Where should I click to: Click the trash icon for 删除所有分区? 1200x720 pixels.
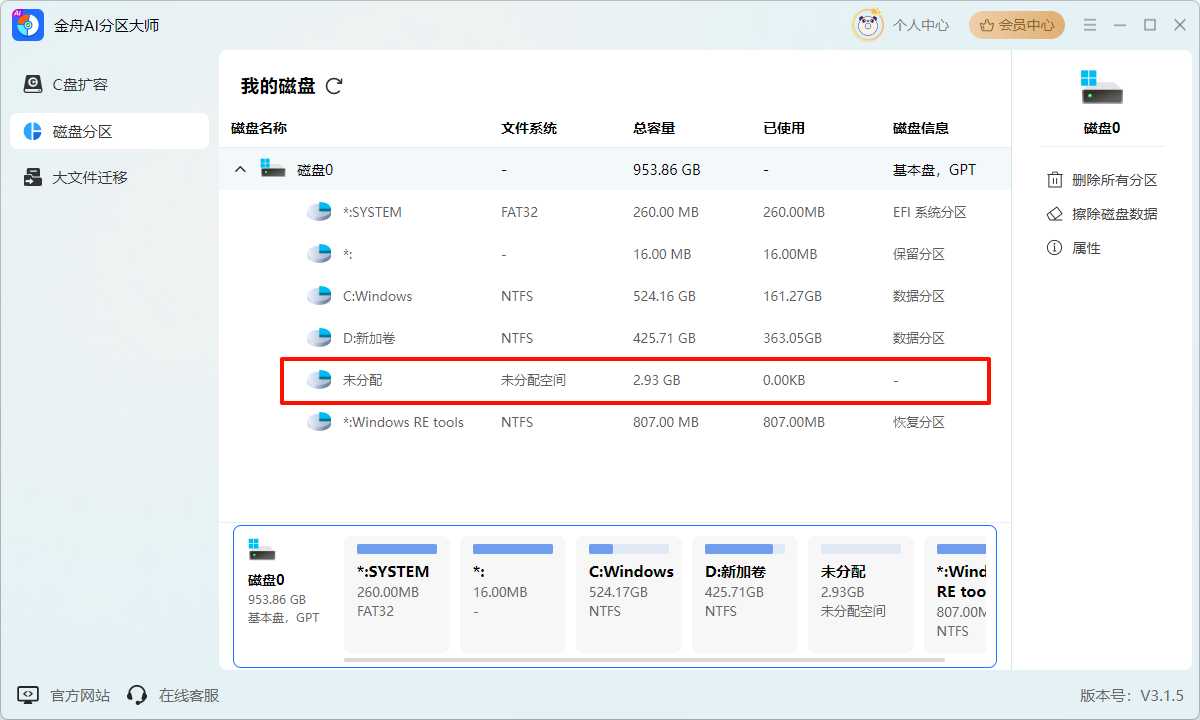point(1054,180)
